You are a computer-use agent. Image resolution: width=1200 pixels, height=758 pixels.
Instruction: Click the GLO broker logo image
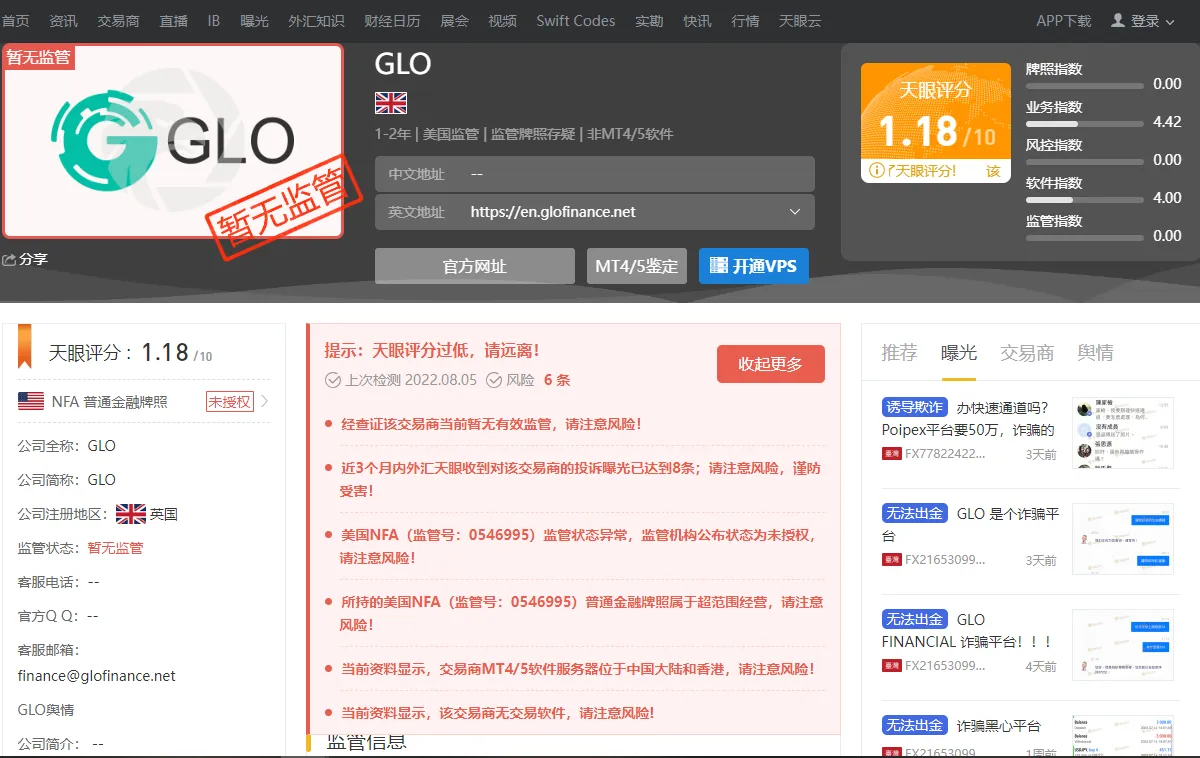point(172,141)
